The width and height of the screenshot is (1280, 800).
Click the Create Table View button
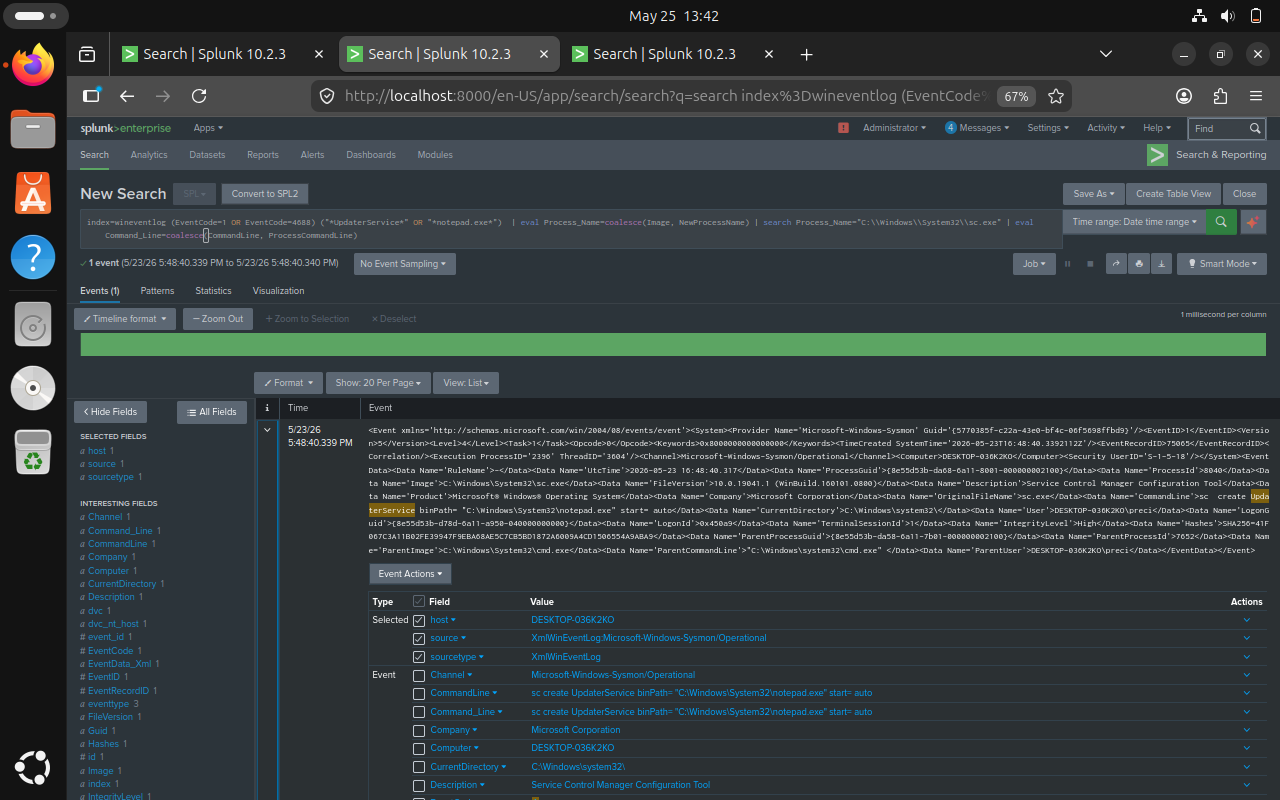(x=1173, y=194)
